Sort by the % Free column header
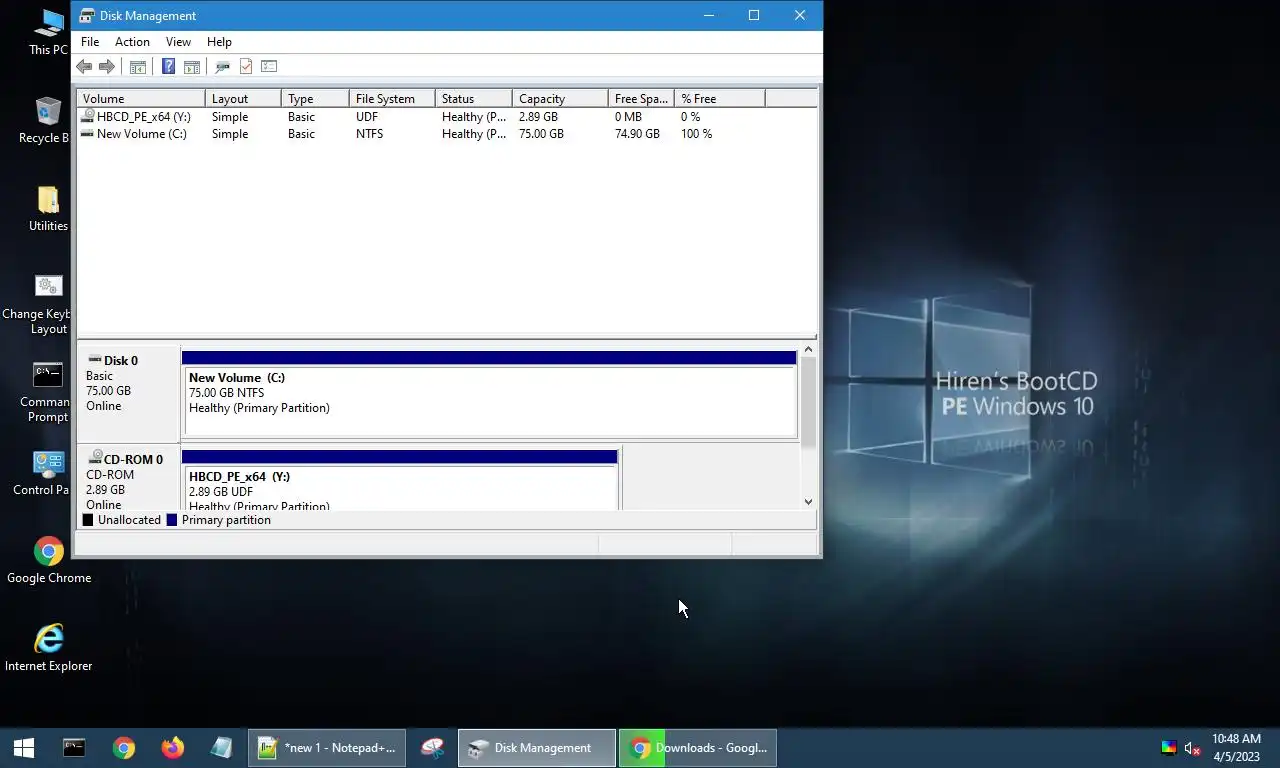The height and width of the screenshot is (768, 1280). click(x=720, y=98)
